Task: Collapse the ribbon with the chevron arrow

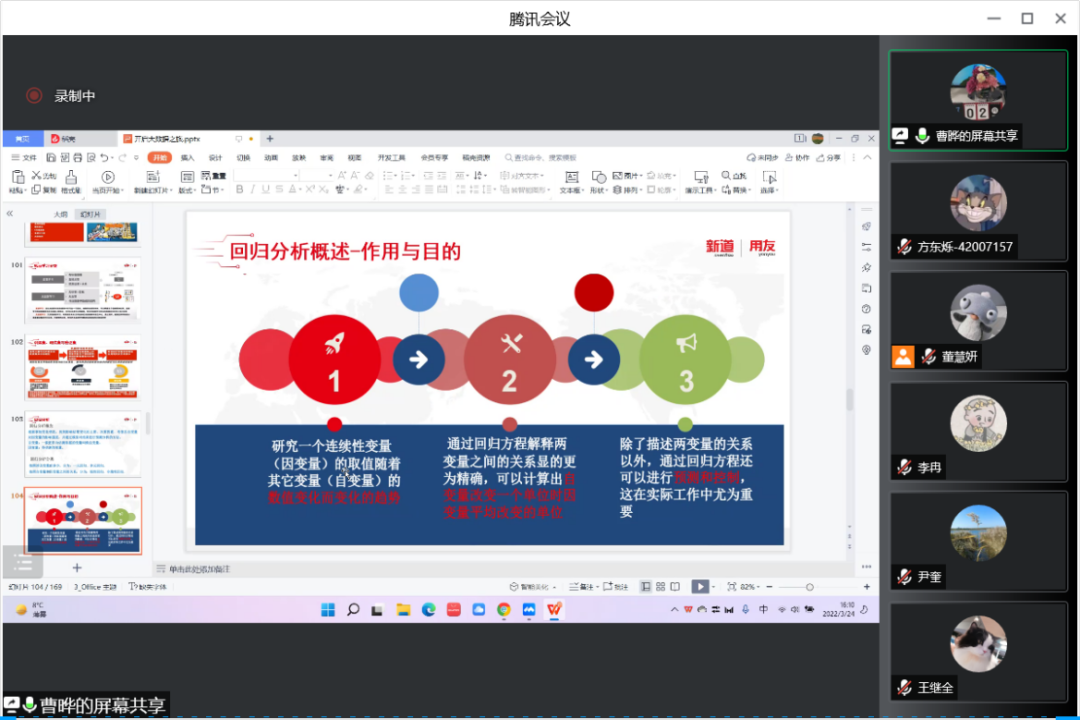Action: (867, 158)
